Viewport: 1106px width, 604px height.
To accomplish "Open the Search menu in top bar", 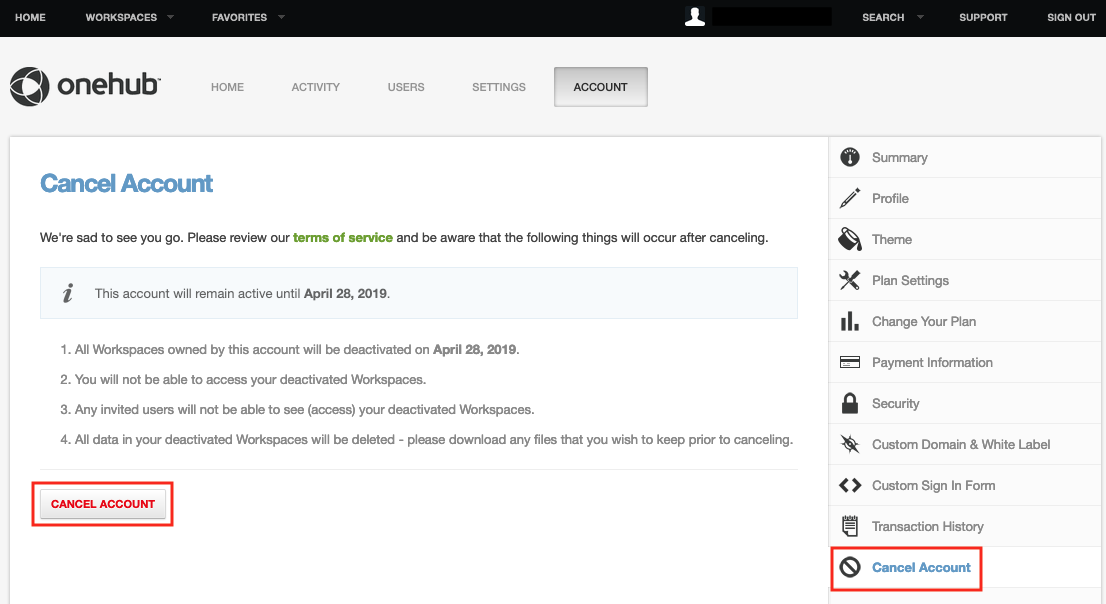I will pos(883,17).
